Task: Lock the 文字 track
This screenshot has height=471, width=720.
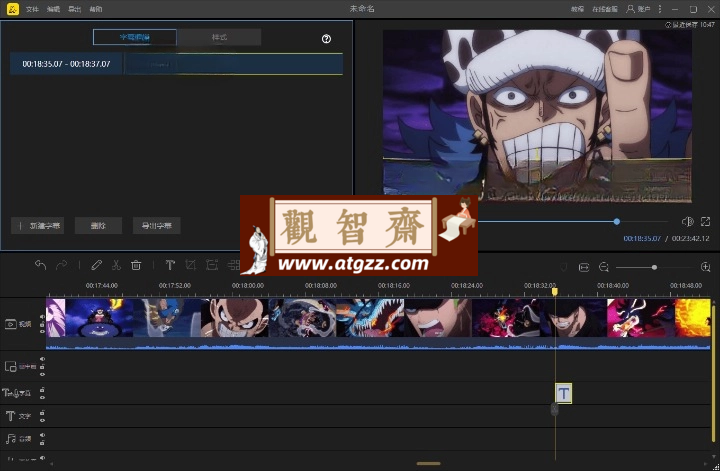Action: 42,412
